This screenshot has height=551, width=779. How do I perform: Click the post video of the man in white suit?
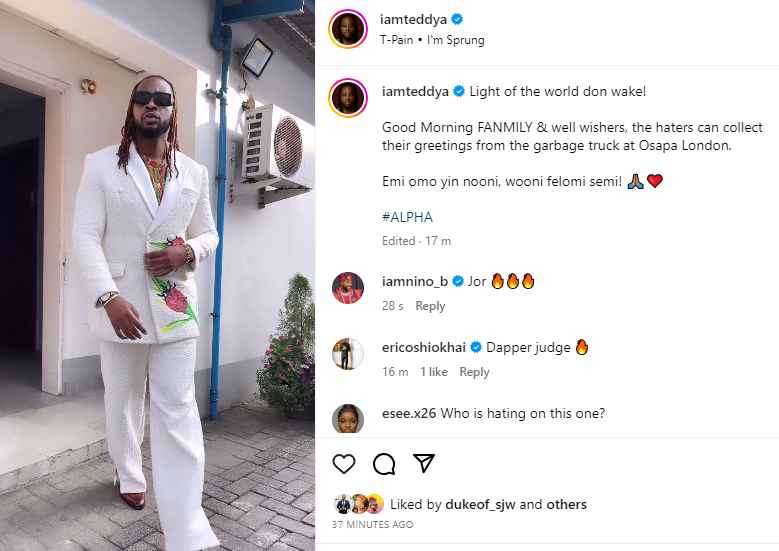tap(157, 275)
